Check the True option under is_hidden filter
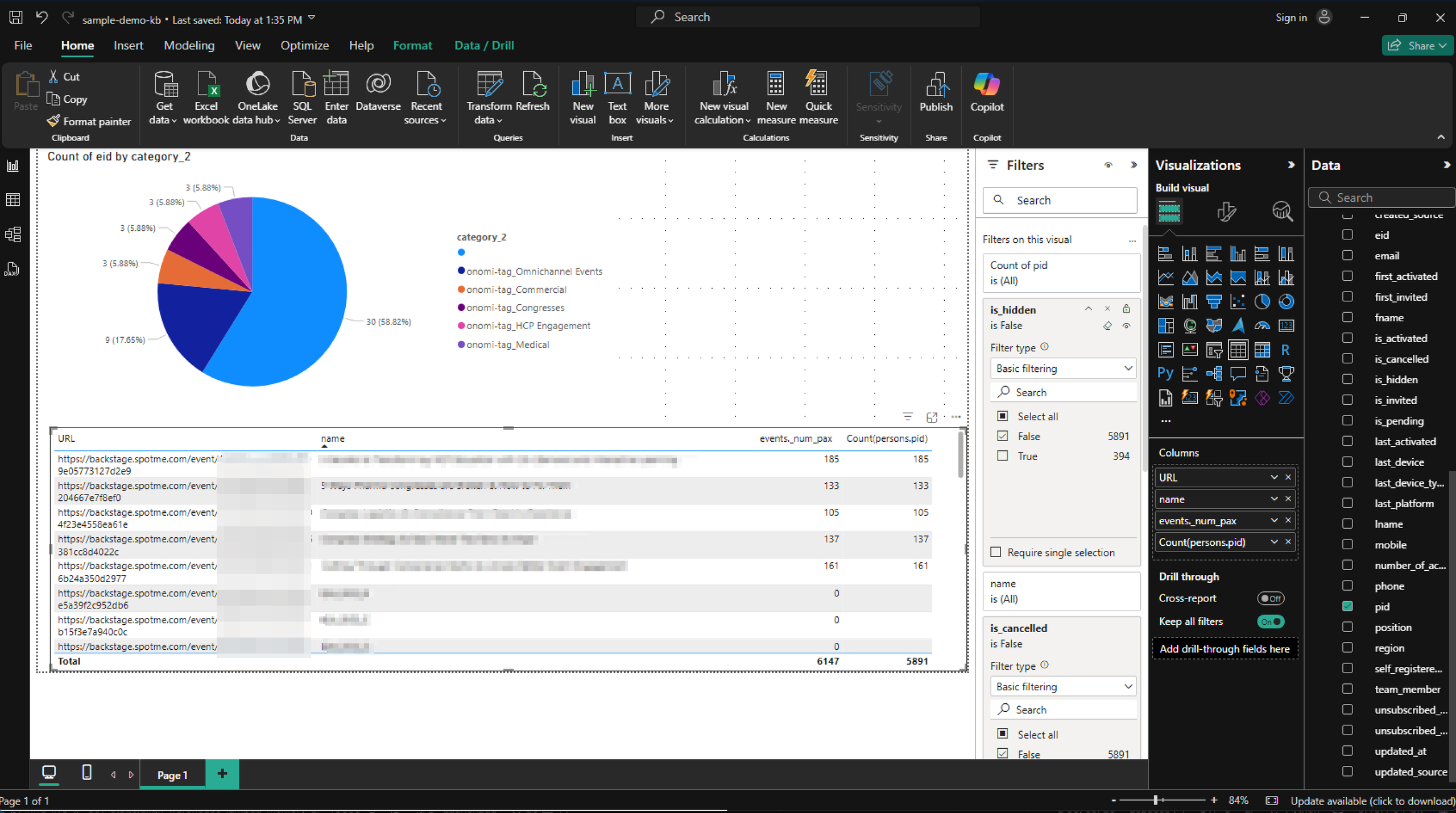Viewport: 1456px width, 813px height. click(1003, 456)
